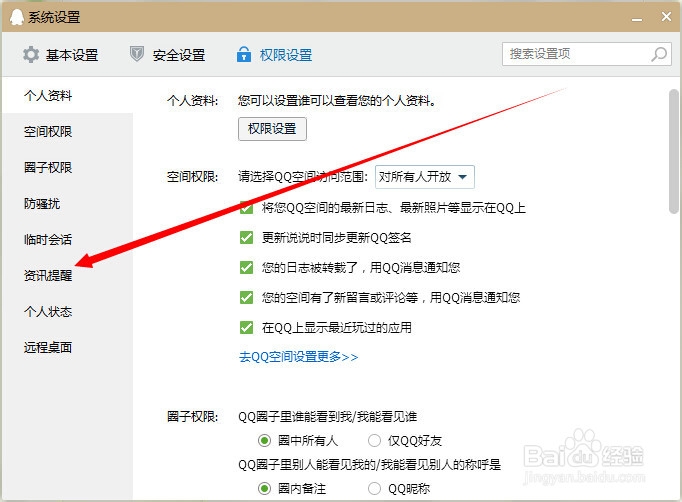Select 个人状态 in the sidebar

(48, 311)
